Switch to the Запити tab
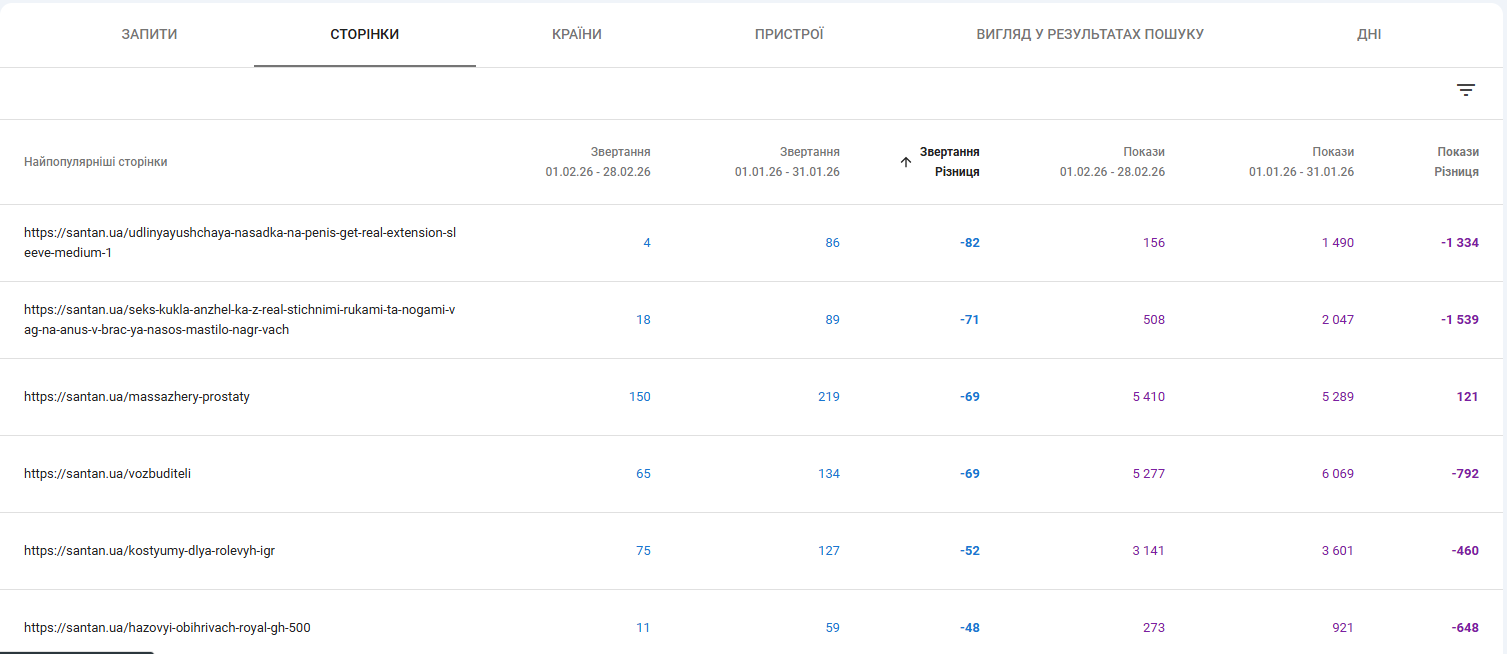 point(149,34)
